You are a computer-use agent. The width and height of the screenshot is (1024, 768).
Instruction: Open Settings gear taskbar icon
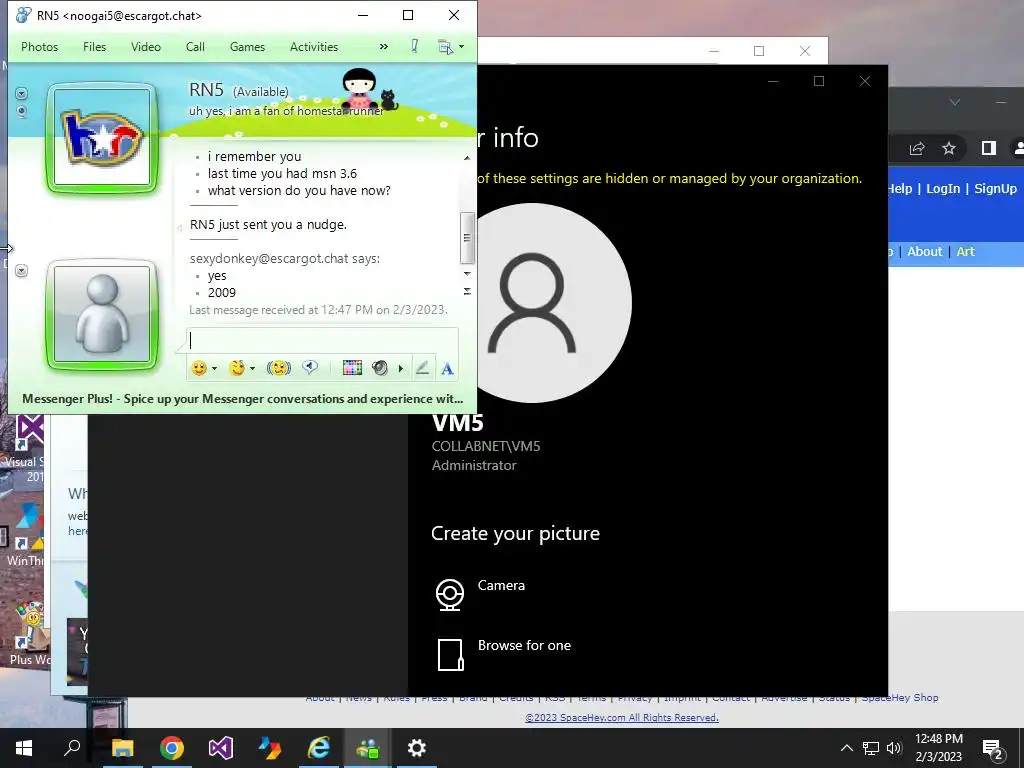(x=417, y=748)
